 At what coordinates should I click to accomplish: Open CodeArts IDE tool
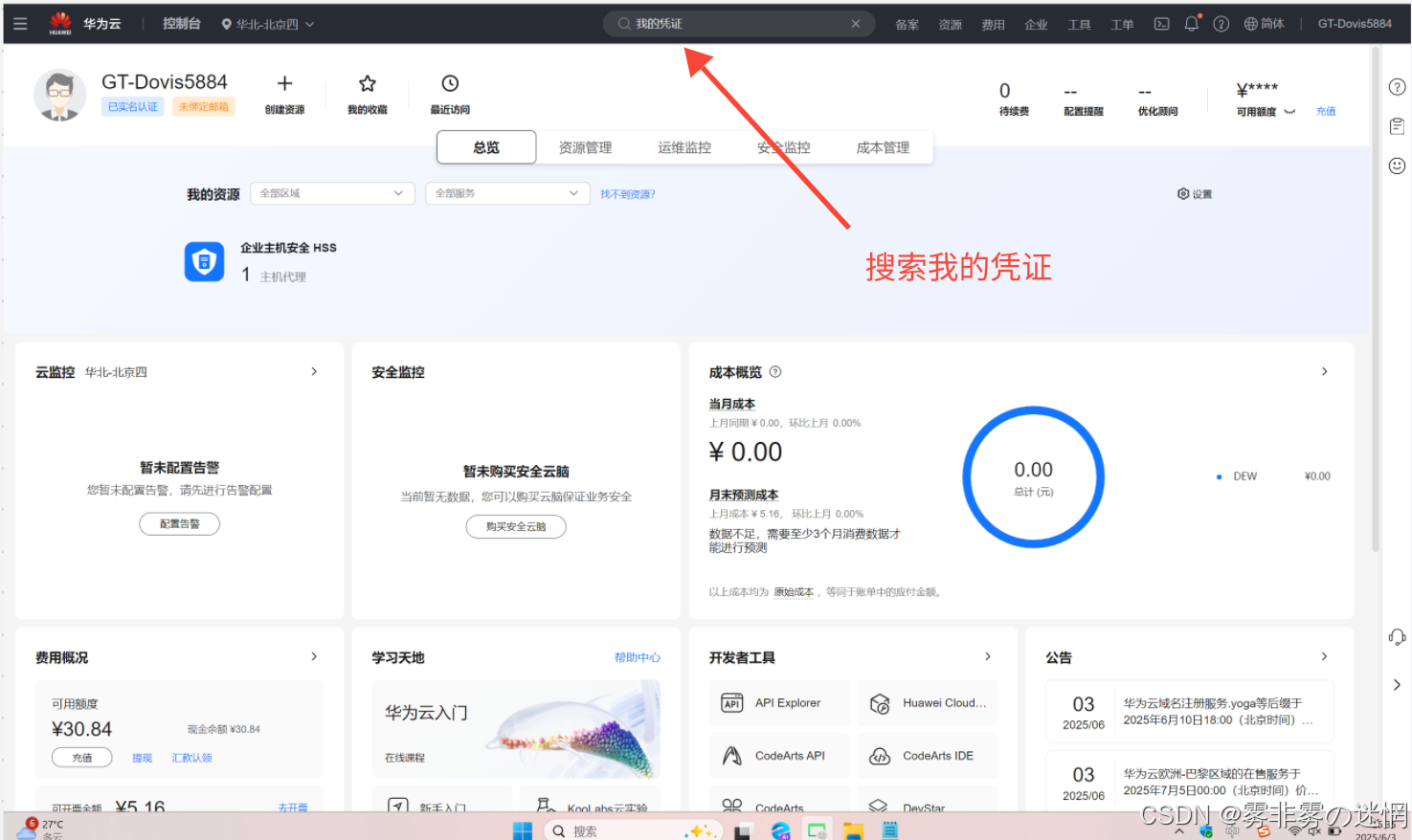click(x=927, y=756)
